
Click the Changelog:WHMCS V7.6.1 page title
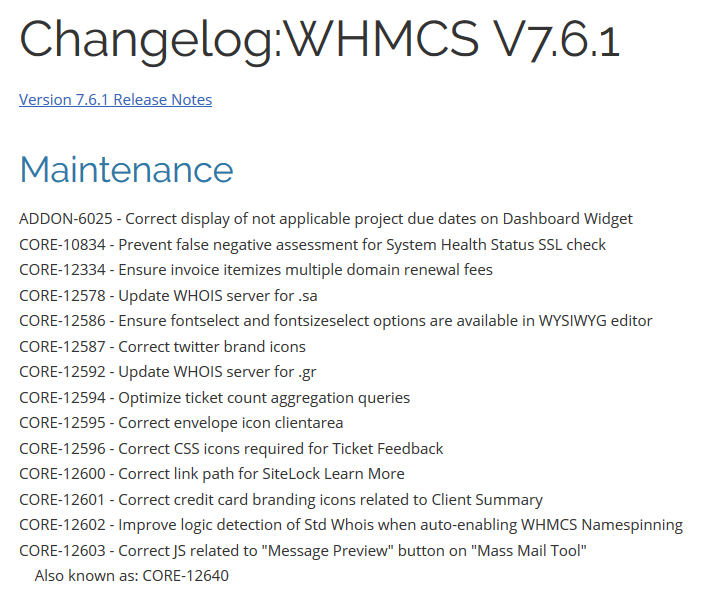(320, 40)
